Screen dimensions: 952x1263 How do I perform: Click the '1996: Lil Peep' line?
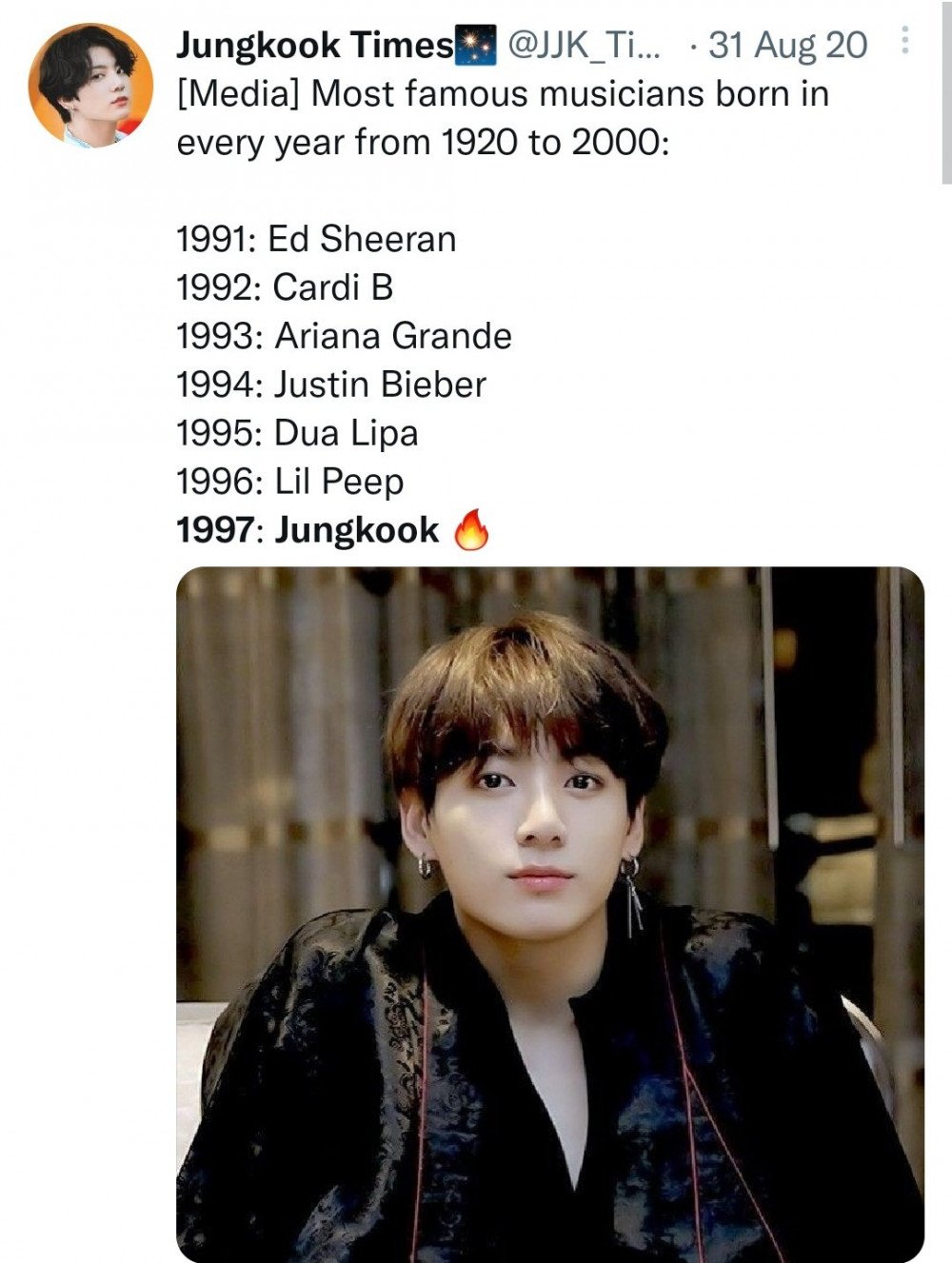coord(290,482)
